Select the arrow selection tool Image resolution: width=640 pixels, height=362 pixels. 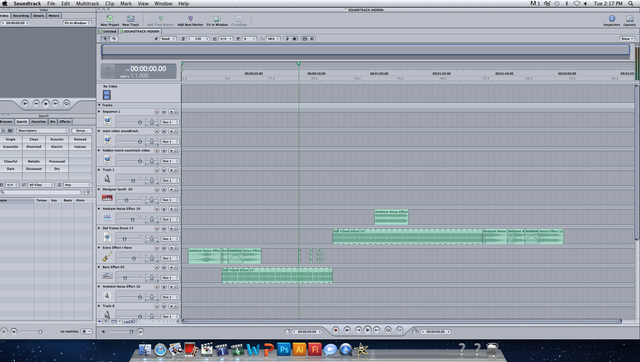(x=105, y=39)
